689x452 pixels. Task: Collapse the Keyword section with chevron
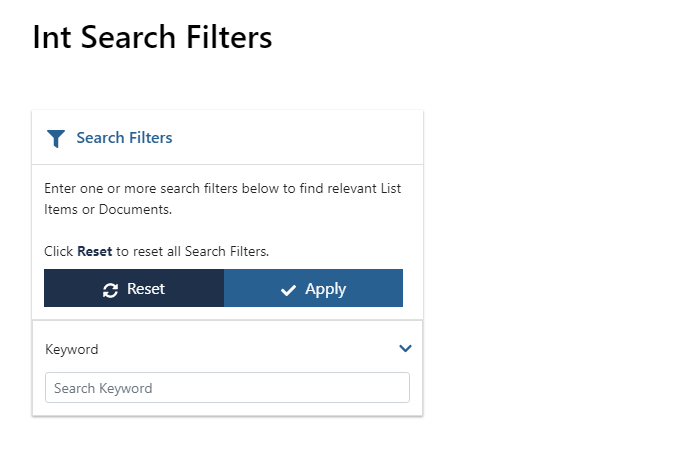click(405, 348)
